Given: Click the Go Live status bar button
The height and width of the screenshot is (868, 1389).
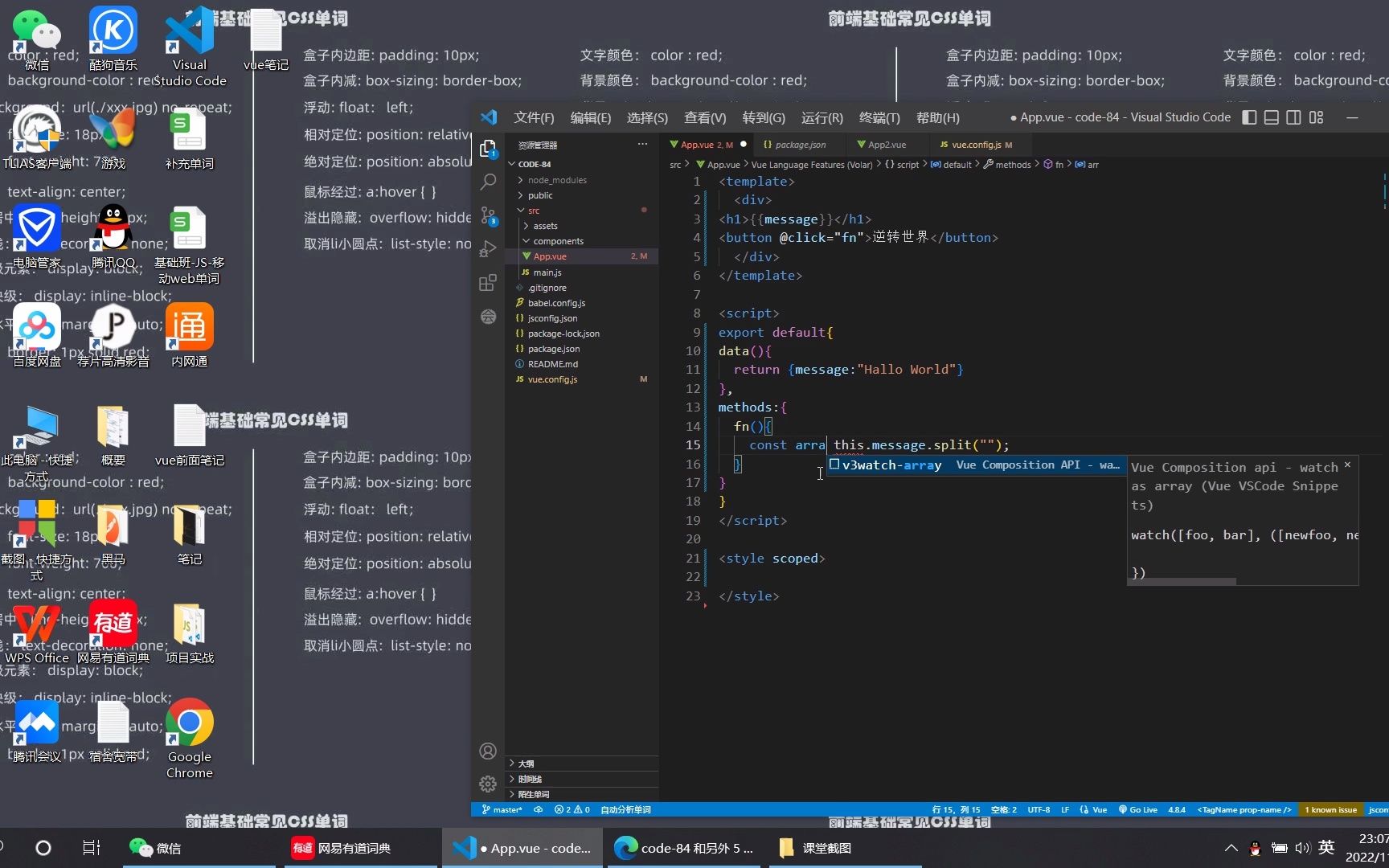Looking at the screenshot, I should 1137,809.
